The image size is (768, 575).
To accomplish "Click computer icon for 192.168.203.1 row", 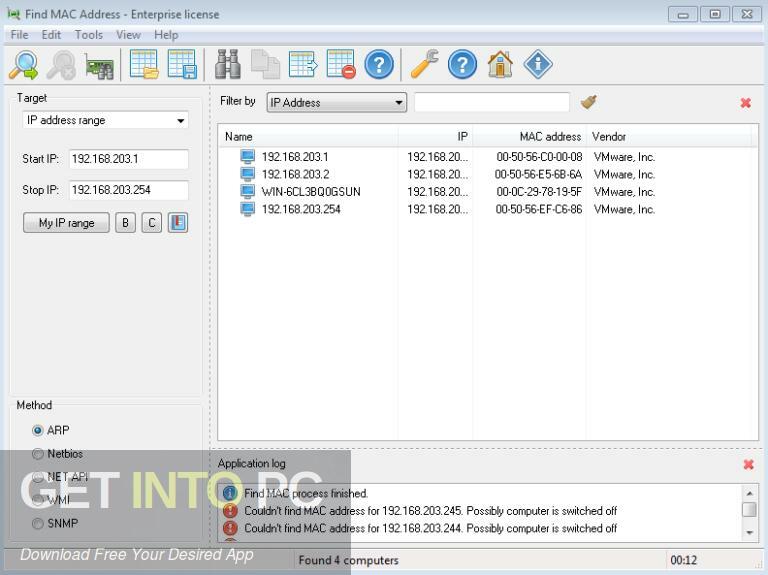I will click(248, 157).
